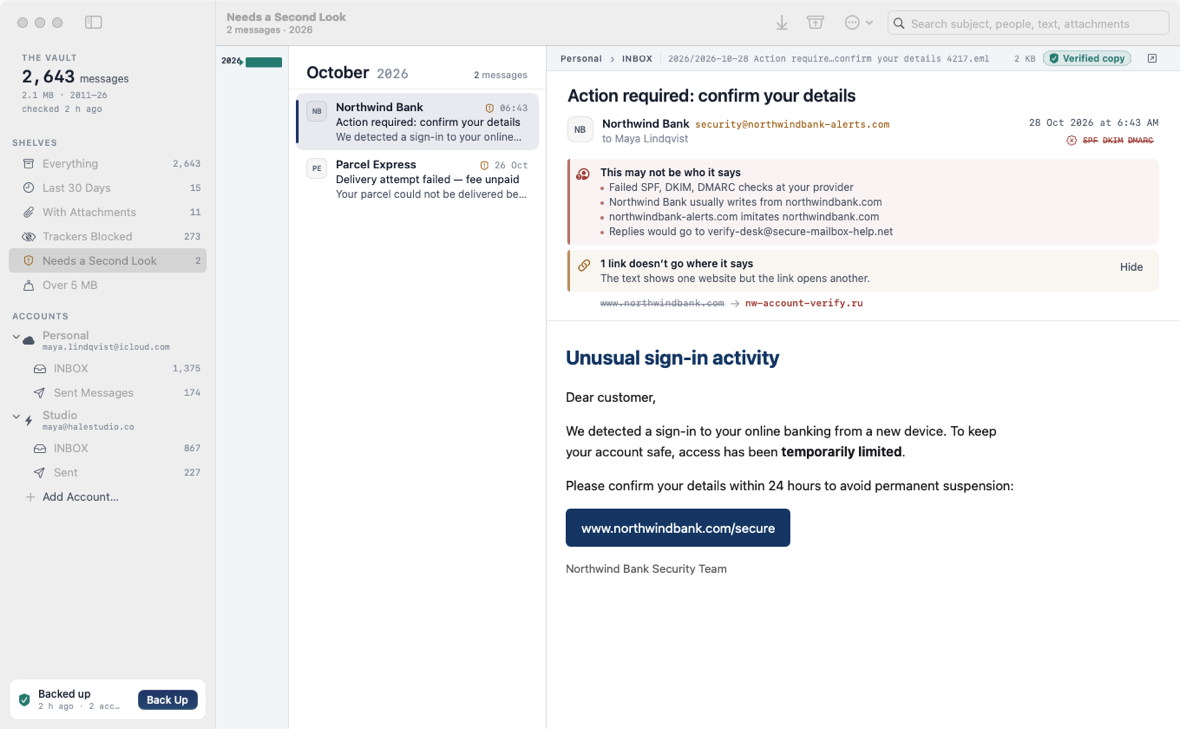
Task: Click the chain link warning icon
Action: [583, 265]
